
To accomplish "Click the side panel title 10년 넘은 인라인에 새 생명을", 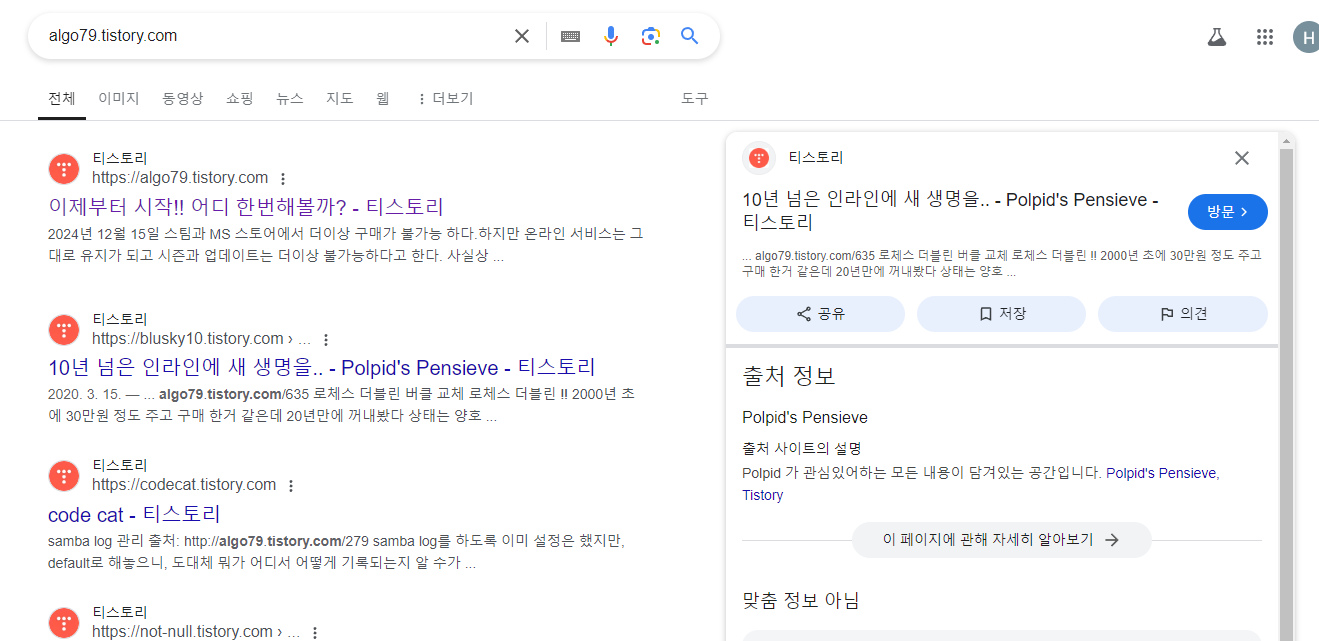I will pos(950,211).
